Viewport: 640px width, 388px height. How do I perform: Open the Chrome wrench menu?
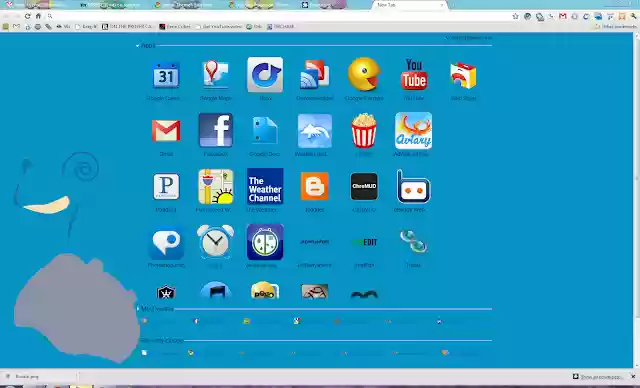(634, 16)
